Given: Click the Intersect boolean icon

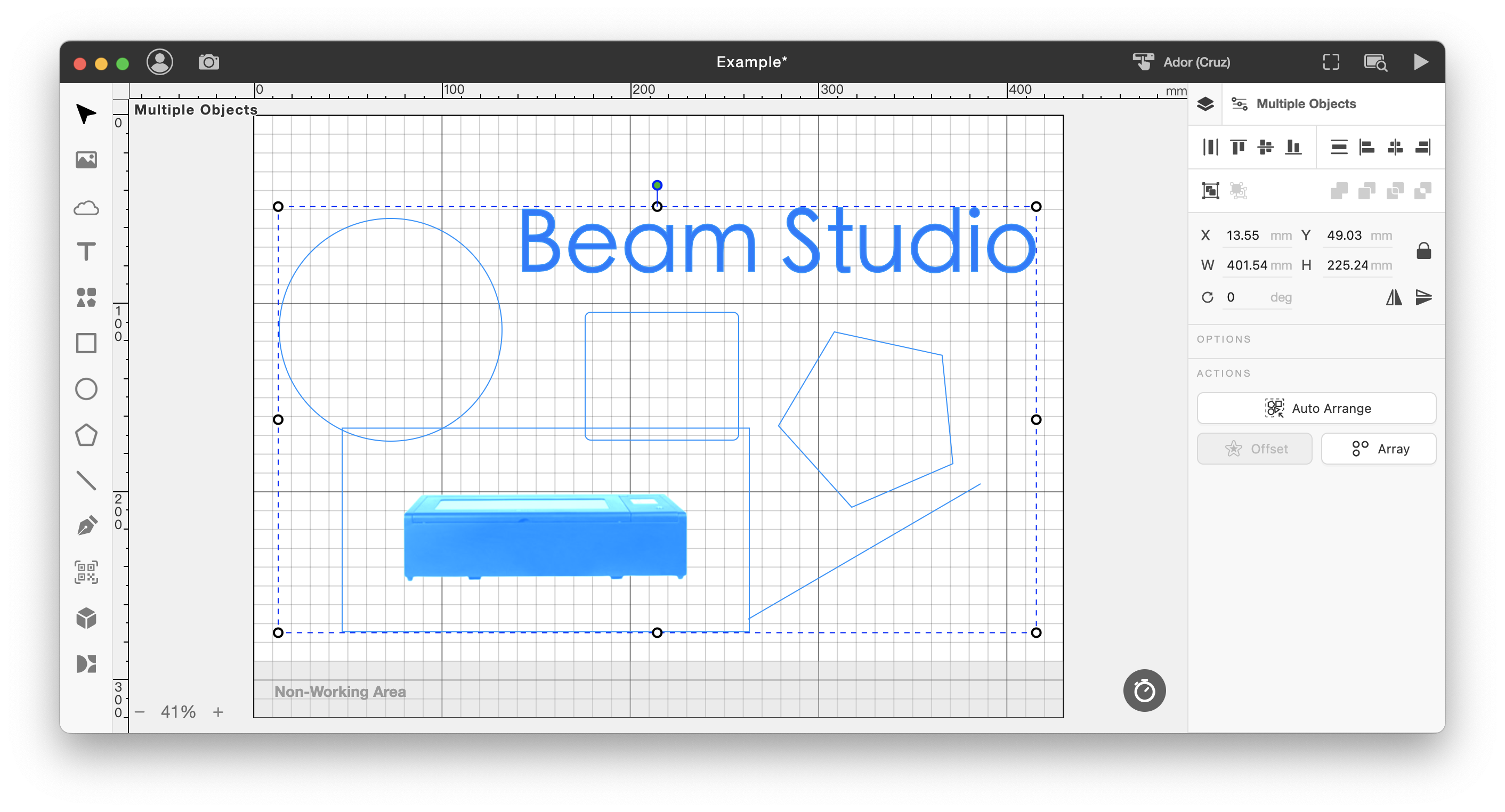Looking at the screenshot, I should click(1395, 190).
